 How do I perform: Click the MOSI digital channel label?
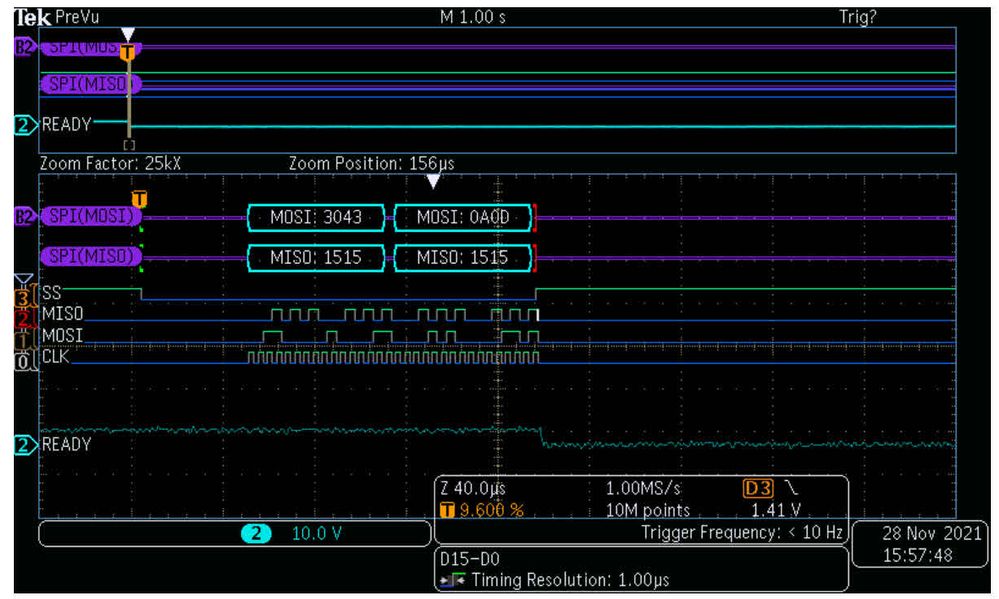point(62,335)
